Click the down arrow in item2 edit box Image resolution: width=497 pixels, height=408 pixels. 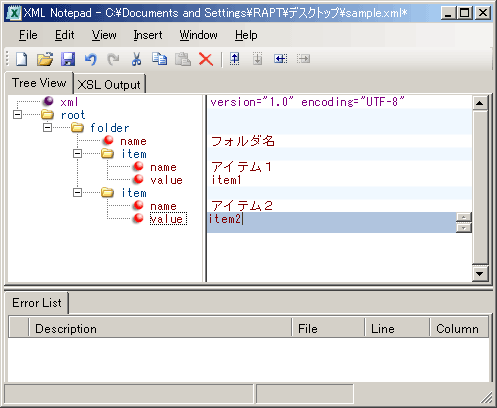pos(463,228)
